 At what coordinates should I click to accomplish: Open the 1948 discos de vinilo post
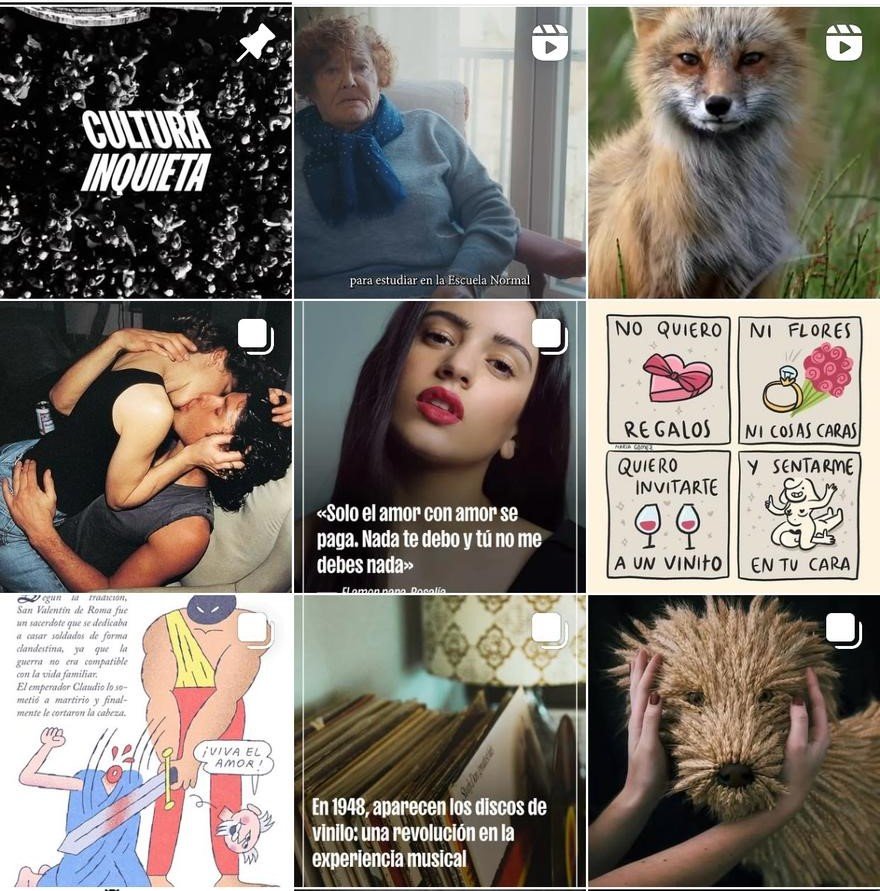[440, 741]
